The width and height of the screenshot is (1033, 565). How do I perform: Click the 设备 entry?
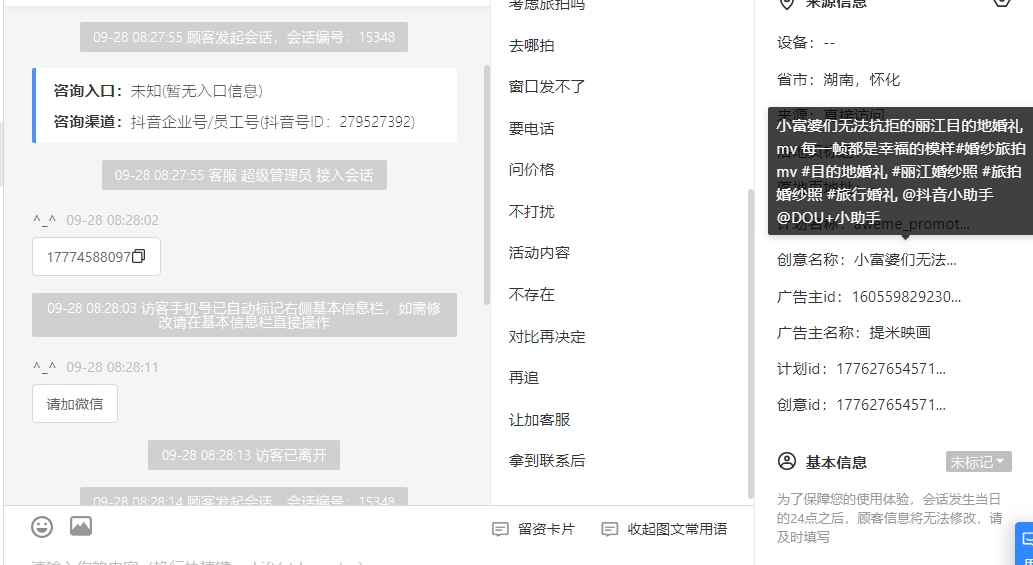(x=806, y=43)
